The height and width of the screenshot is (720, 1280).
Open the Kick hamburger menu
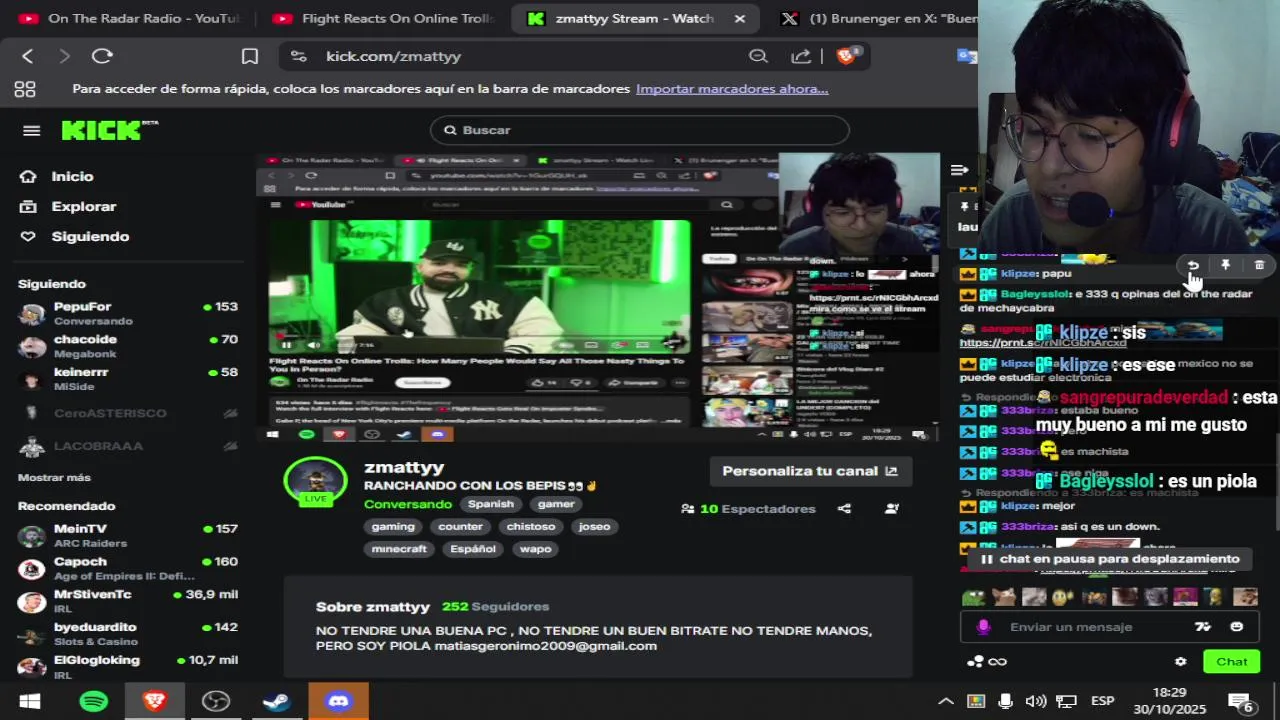pyautogui.click(x=31, y=131)
